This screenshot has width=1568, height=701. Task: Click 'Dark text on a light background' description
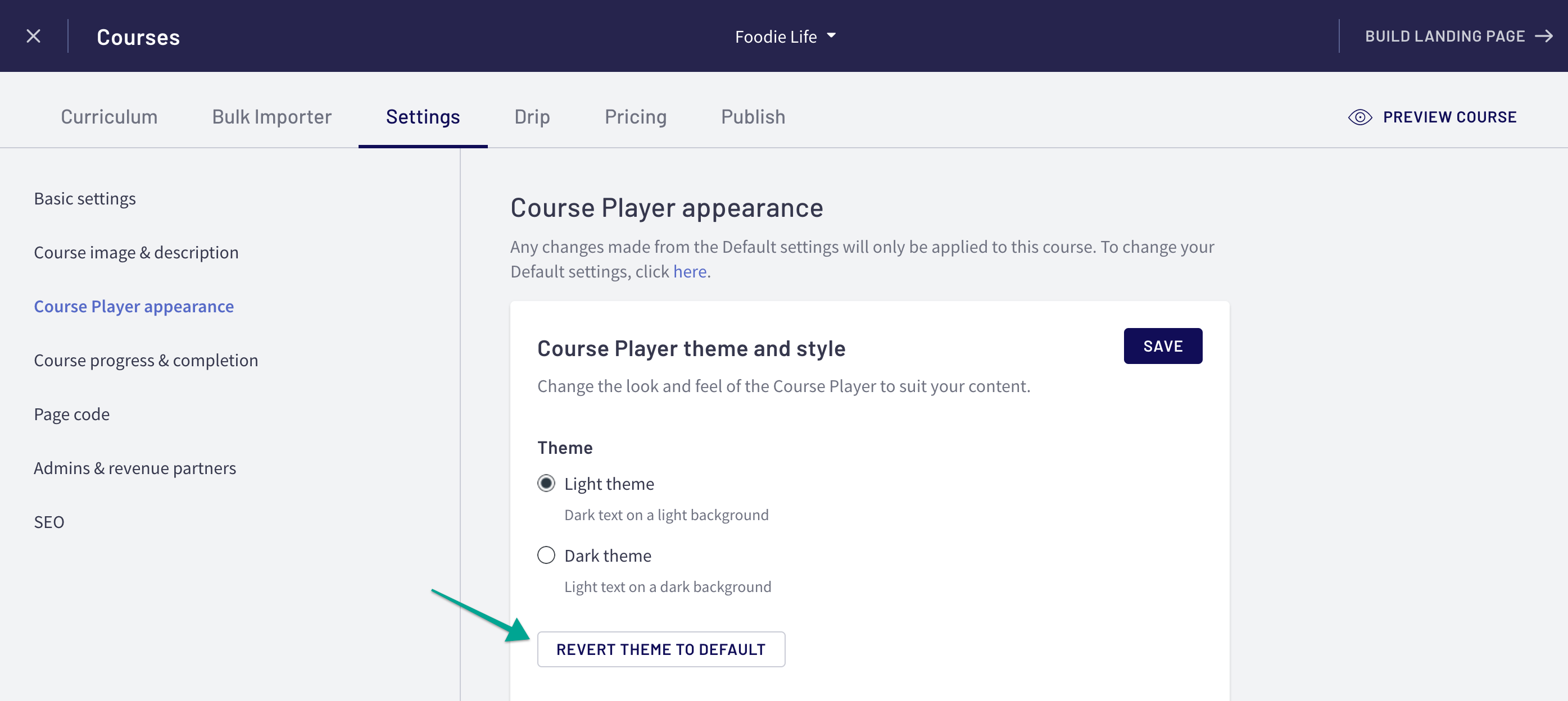666,516
